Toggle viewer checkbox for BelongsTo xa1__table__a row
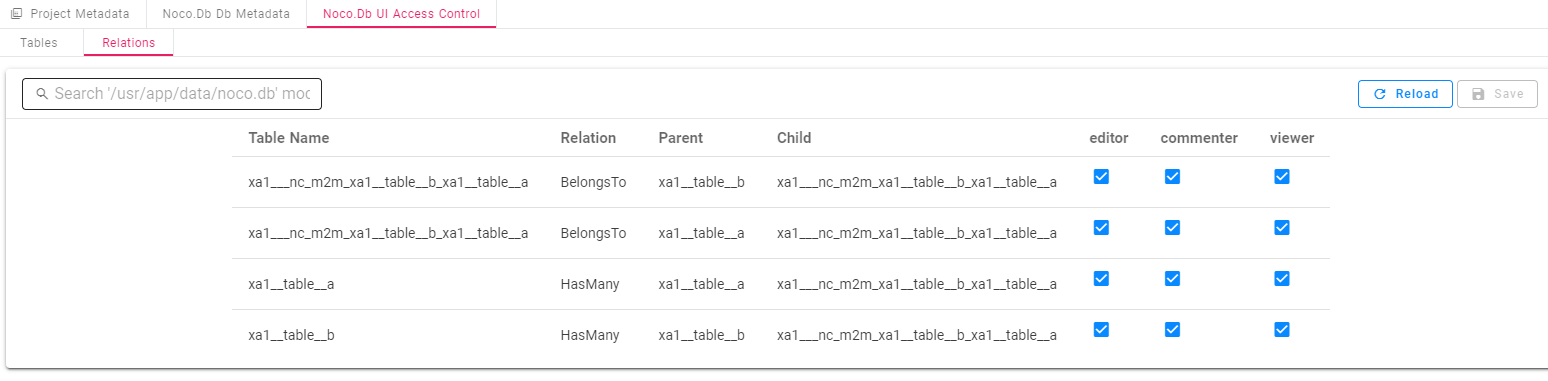1548x381 pixels. (1282, 228)
